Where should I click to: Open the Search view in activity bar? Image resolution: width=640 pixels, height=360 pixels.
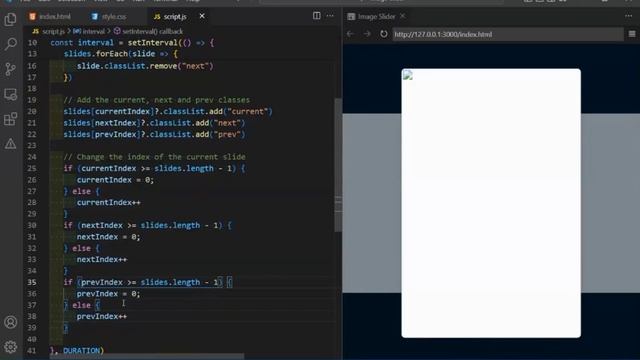tap(10, 44)
